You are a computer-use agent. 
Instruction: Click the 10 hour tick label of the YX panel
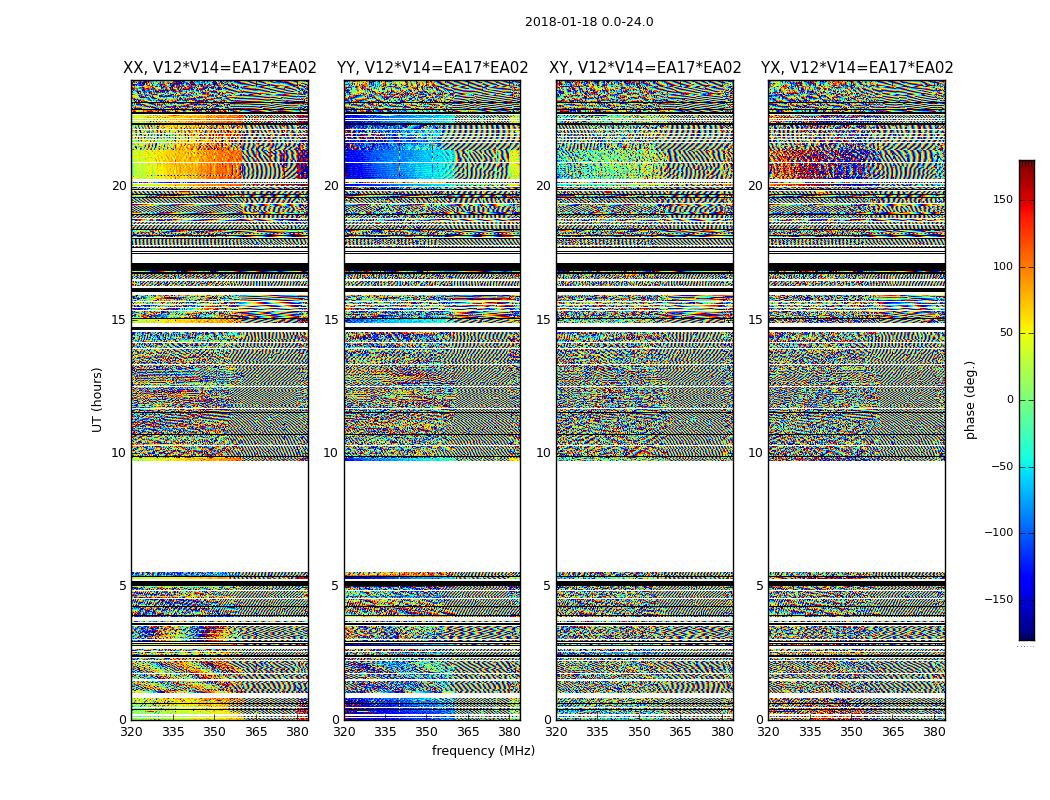pyautogui.click(x=756, y=453)
